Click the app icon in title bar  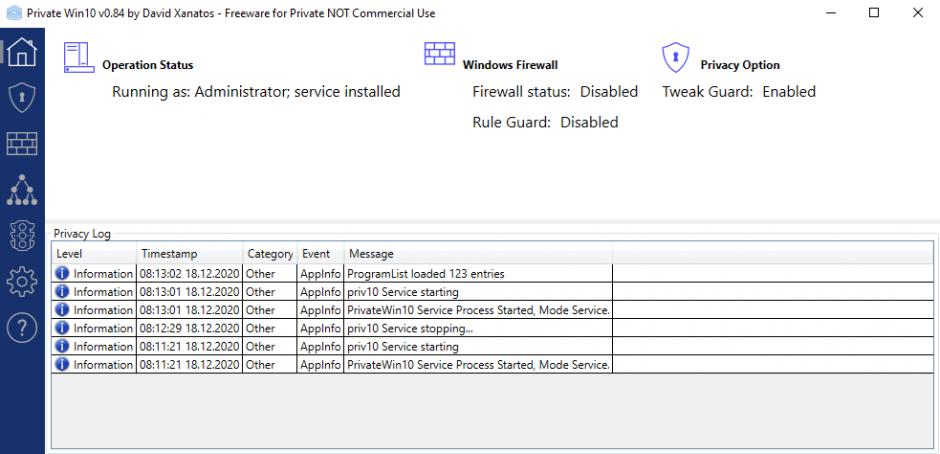coord(14,13)
